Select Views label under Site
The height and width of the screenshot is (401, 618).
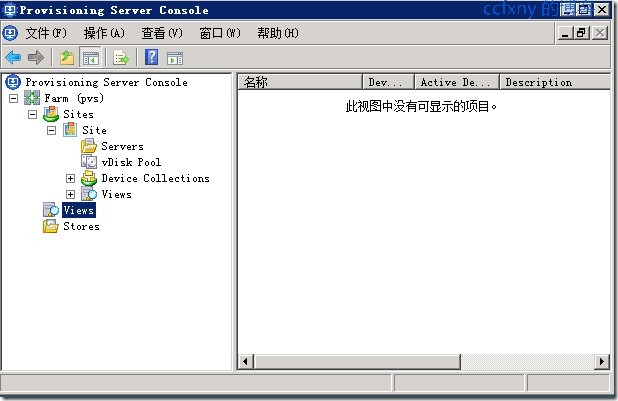click(116, 194)
